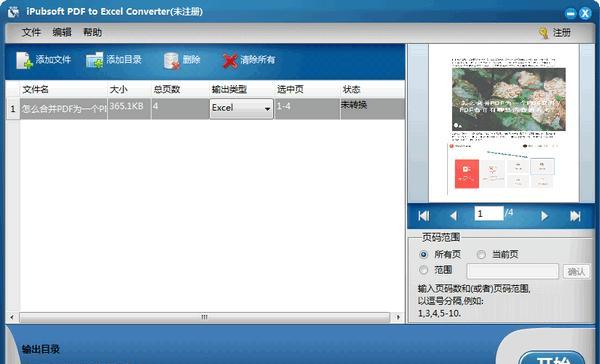
Task: Click the red X 清除所有 icon
Action: tap(230, 60)
